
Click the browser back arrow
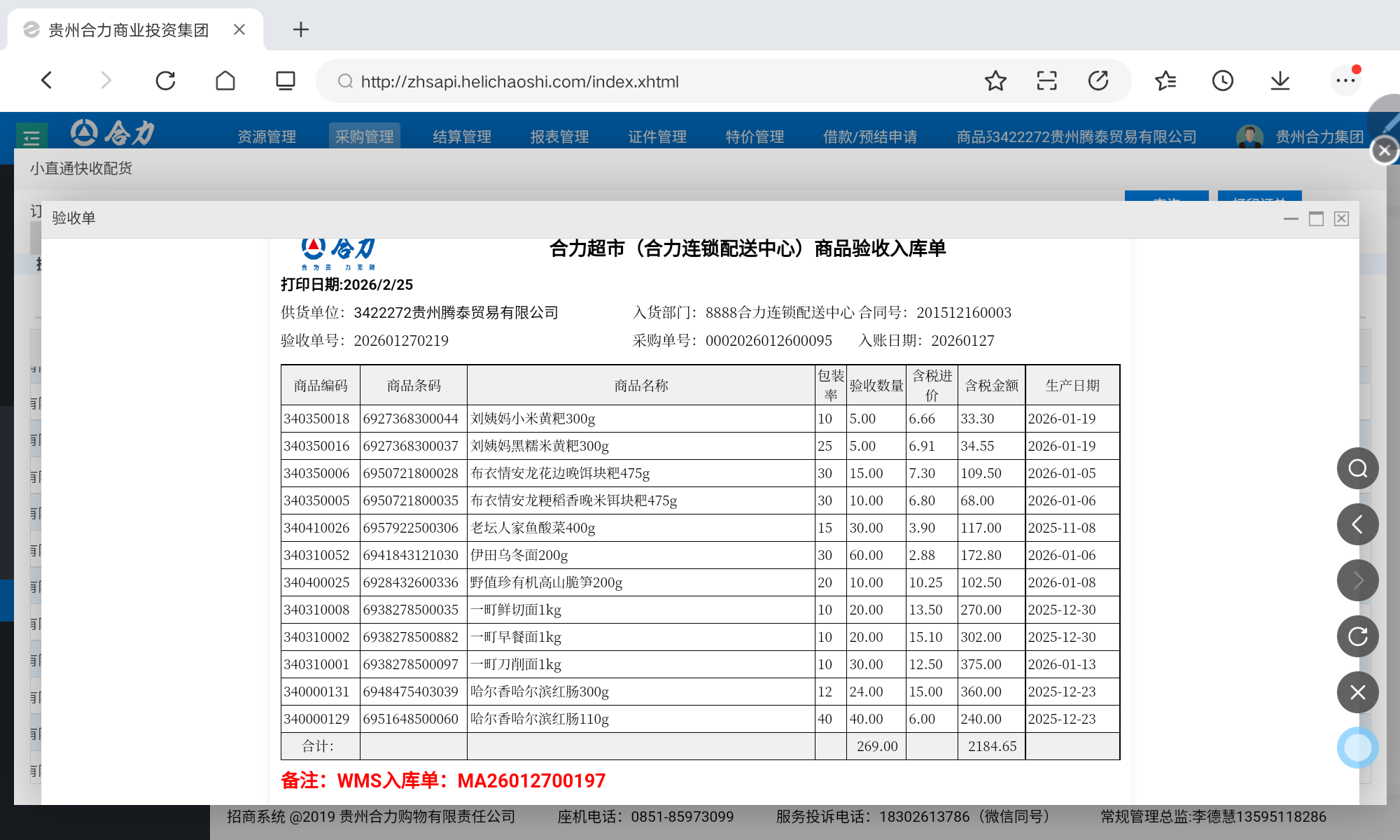(47, 81)
